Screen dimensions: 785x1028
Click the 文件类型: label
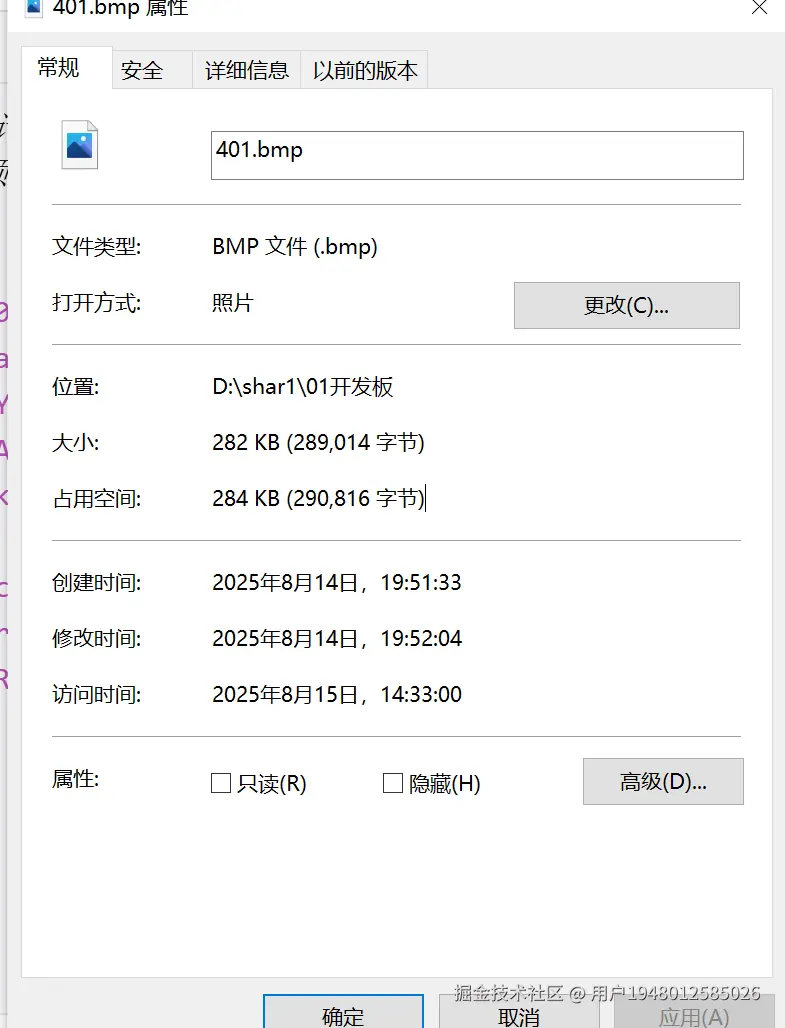coord(96,247)
